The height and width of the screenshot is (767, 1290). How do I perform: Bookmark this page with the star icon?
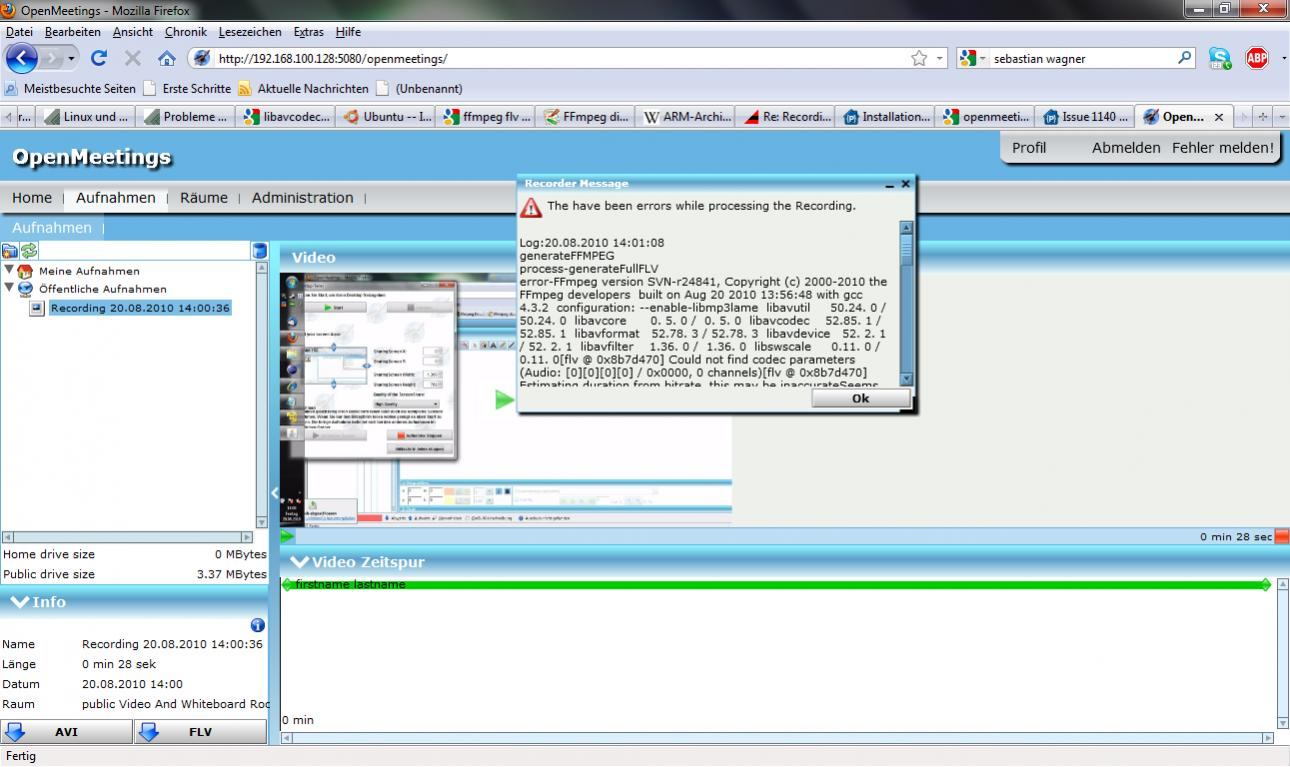click(919, 59)
